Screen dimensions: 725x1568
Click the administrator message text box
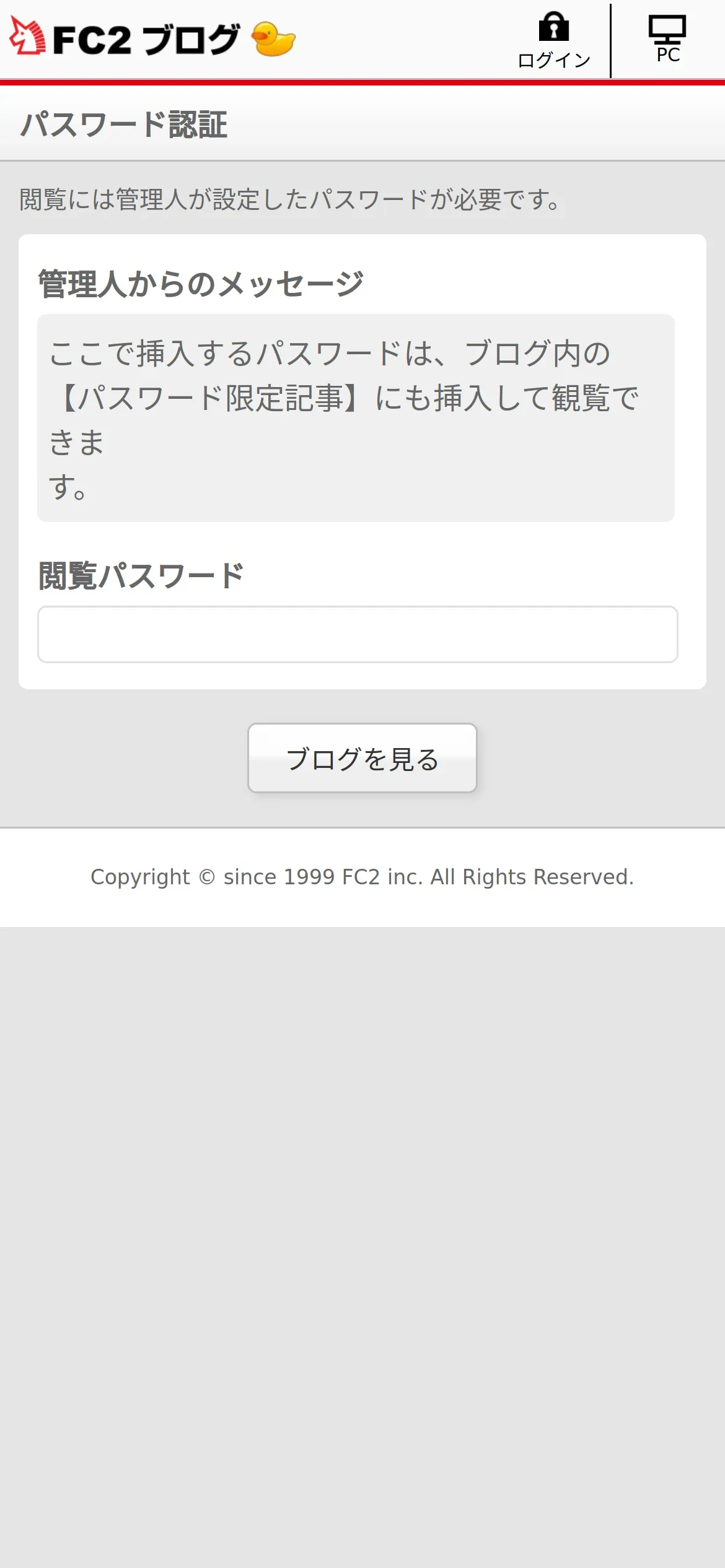click(356, 418)
